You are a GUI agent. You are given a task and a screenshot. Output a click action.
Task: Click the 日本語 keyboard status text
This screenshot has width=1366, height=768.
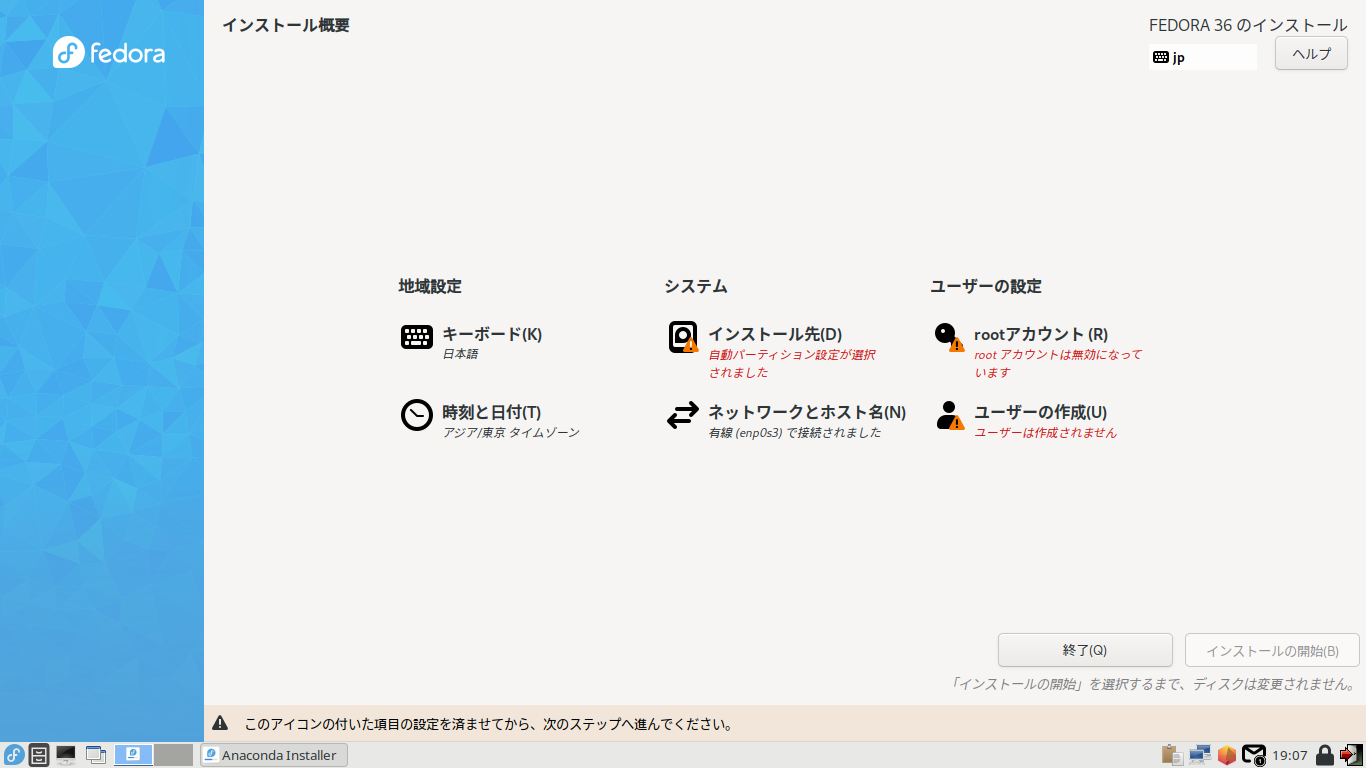(460, 354)
